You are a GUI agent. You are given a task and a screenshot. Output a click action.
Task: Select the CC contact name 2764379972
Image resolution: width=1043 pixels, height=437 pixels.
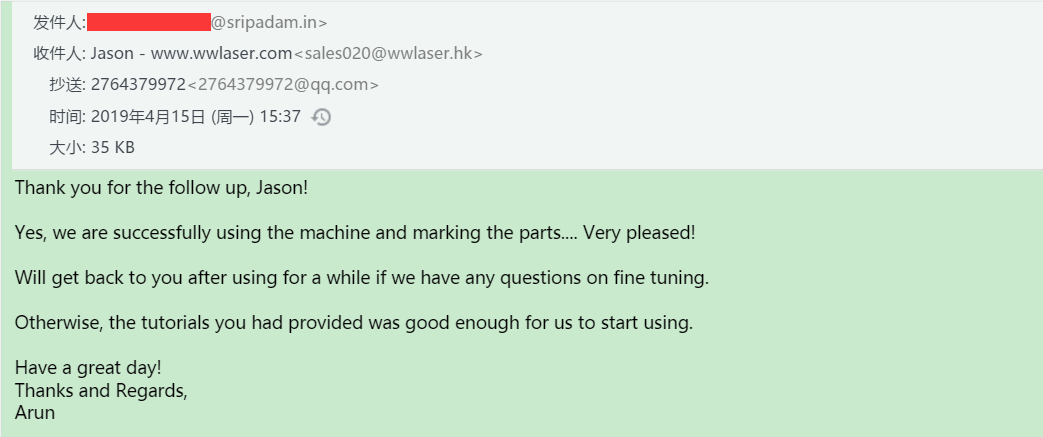[x=138, y=85]
